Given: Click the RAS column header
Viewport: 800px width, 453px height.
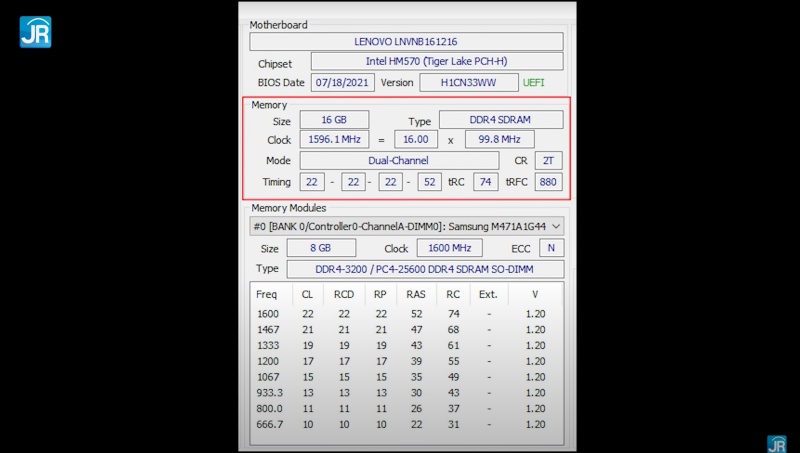Looking at the screenshot, I should pos(416,294).
